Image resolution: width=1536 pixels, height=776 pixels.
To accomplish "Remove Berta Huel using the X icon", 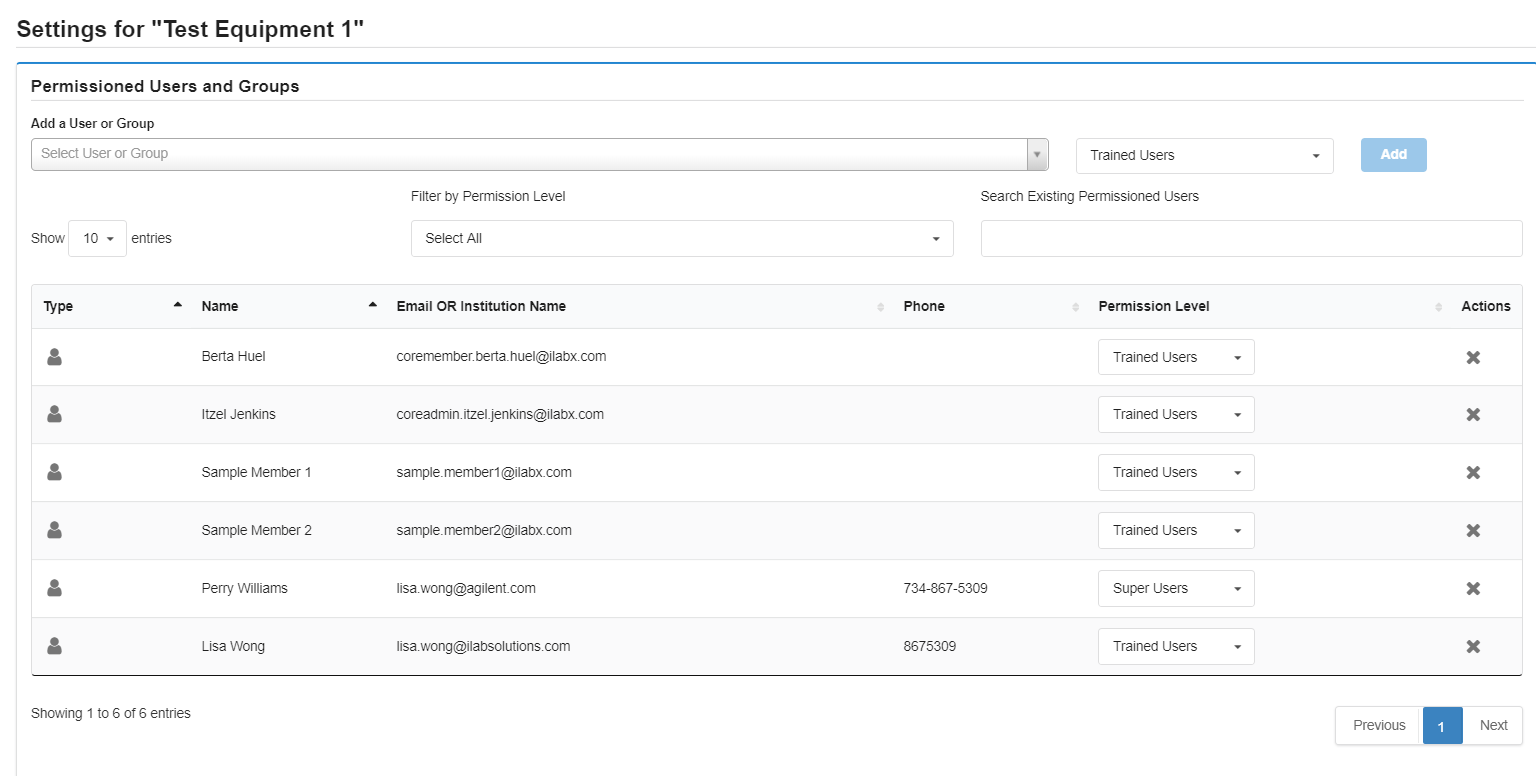I will coord(1472,357).
